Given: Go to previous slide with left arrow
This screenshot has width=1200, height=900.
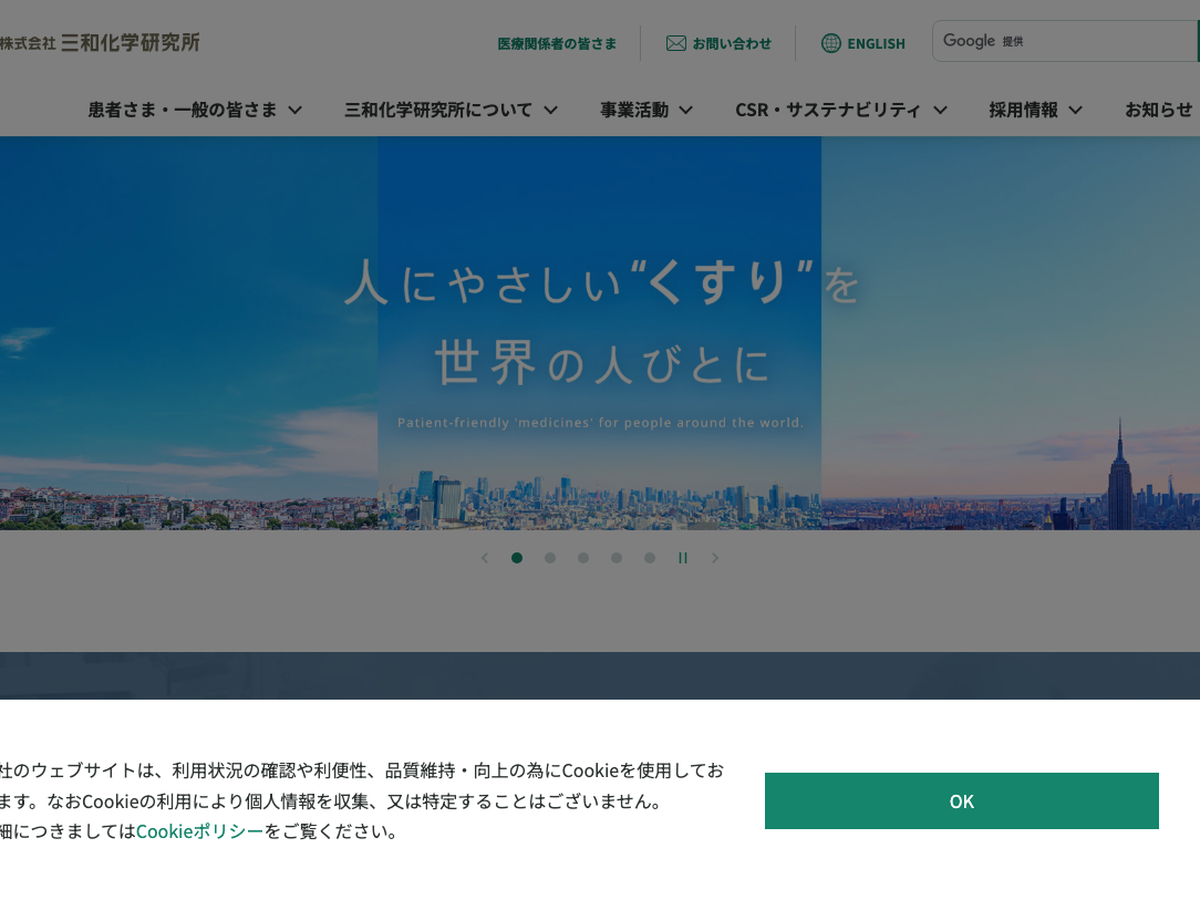Looking at the screenshot, I should (485, 558).
